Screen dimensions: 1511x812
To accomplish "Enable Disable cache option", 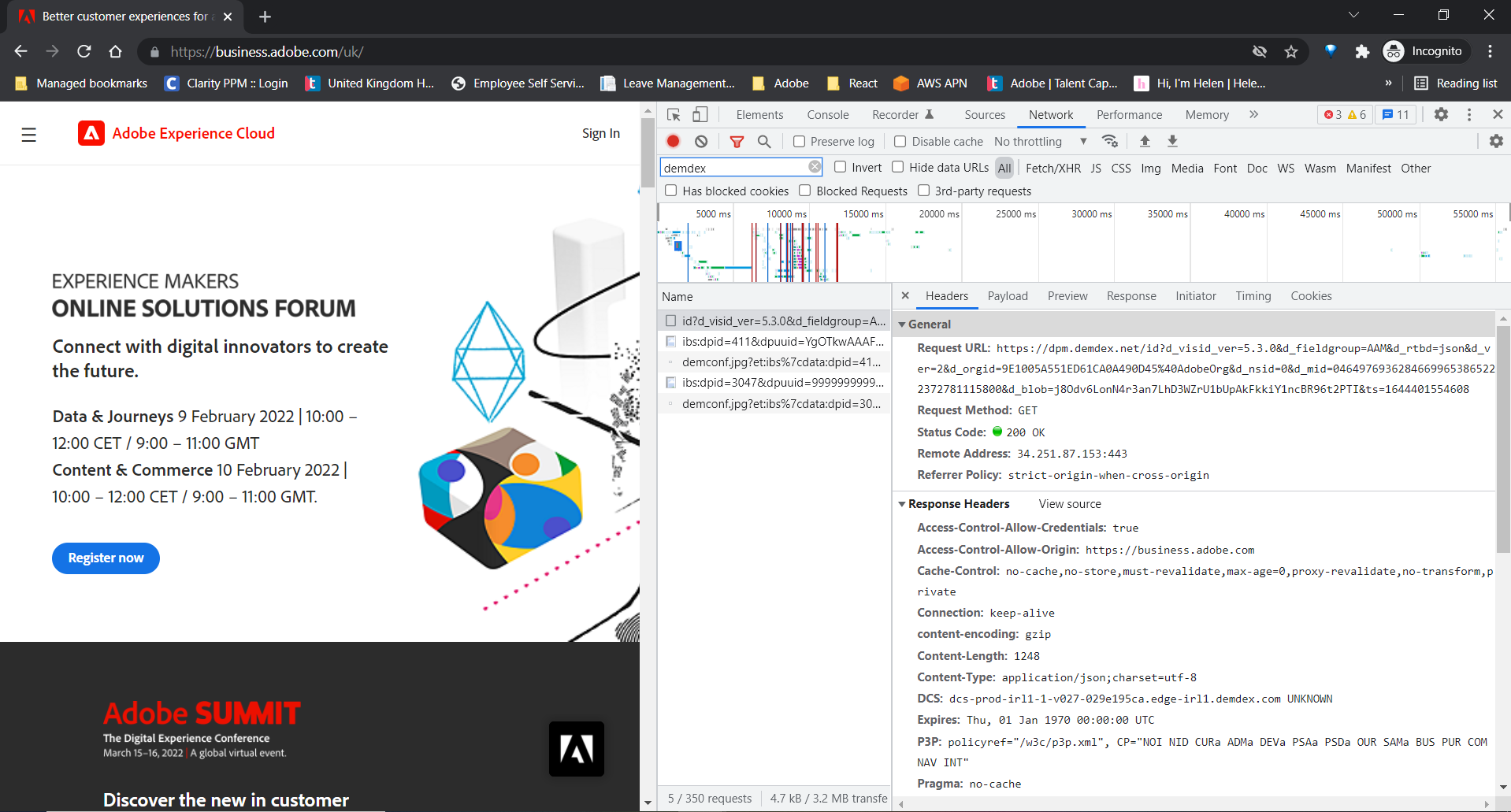I will (x=900, y=141).
